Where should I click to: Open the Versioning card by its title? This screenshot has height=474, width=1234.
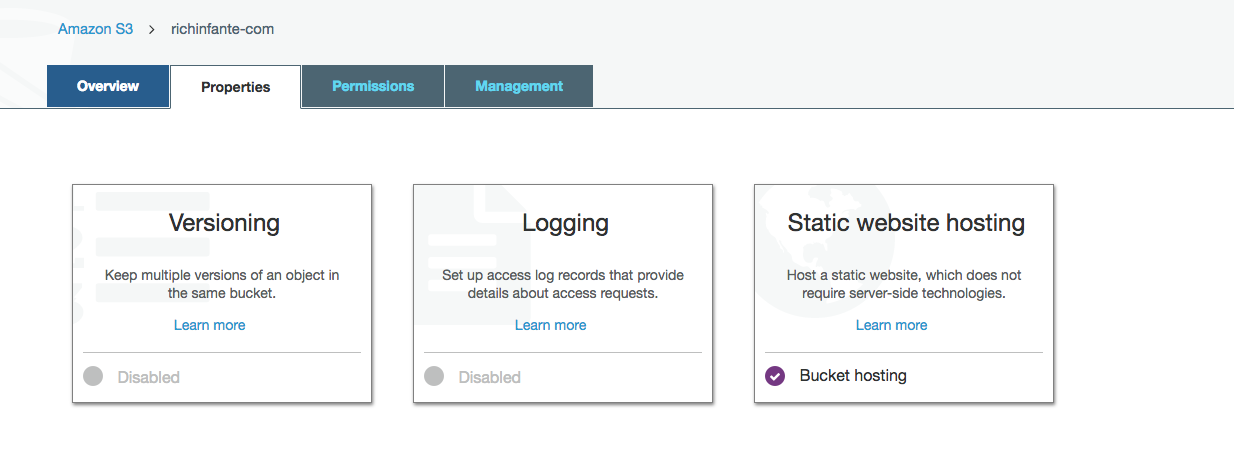223,222
